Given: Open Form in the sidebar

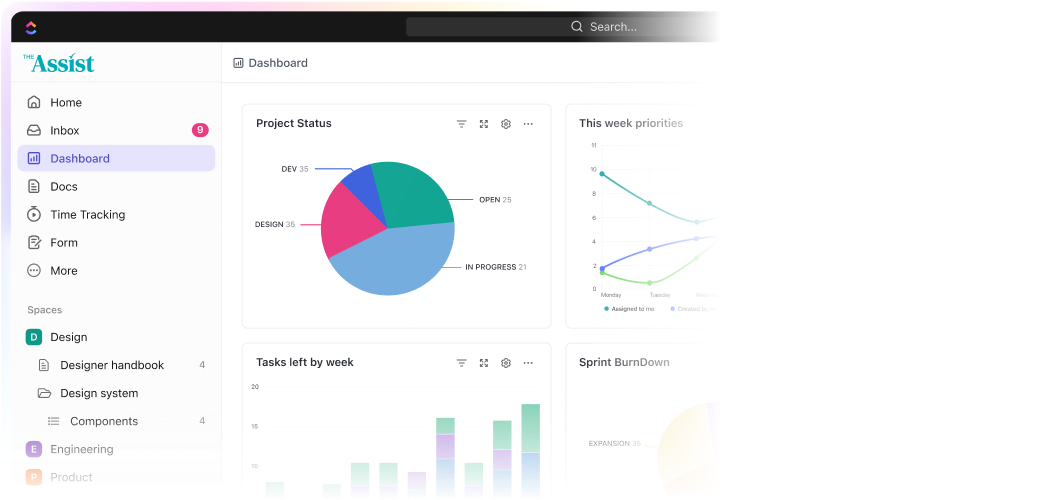Looking at the screenshot, I should (116, 243).
